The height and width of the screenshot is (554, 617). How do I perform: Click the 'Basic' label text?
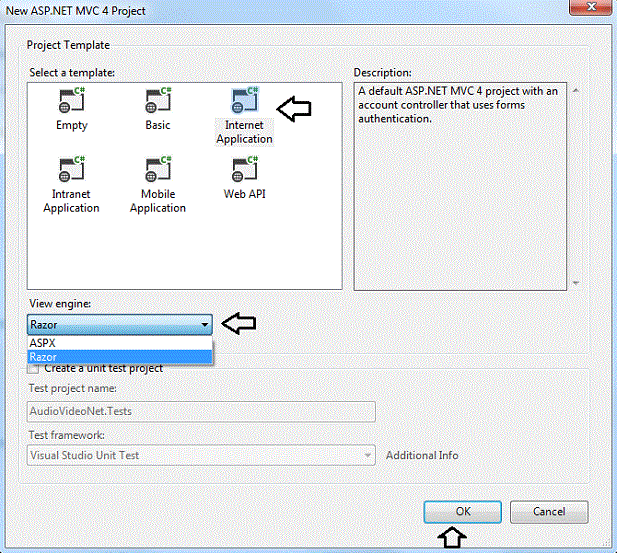click(x=158, y=125)
